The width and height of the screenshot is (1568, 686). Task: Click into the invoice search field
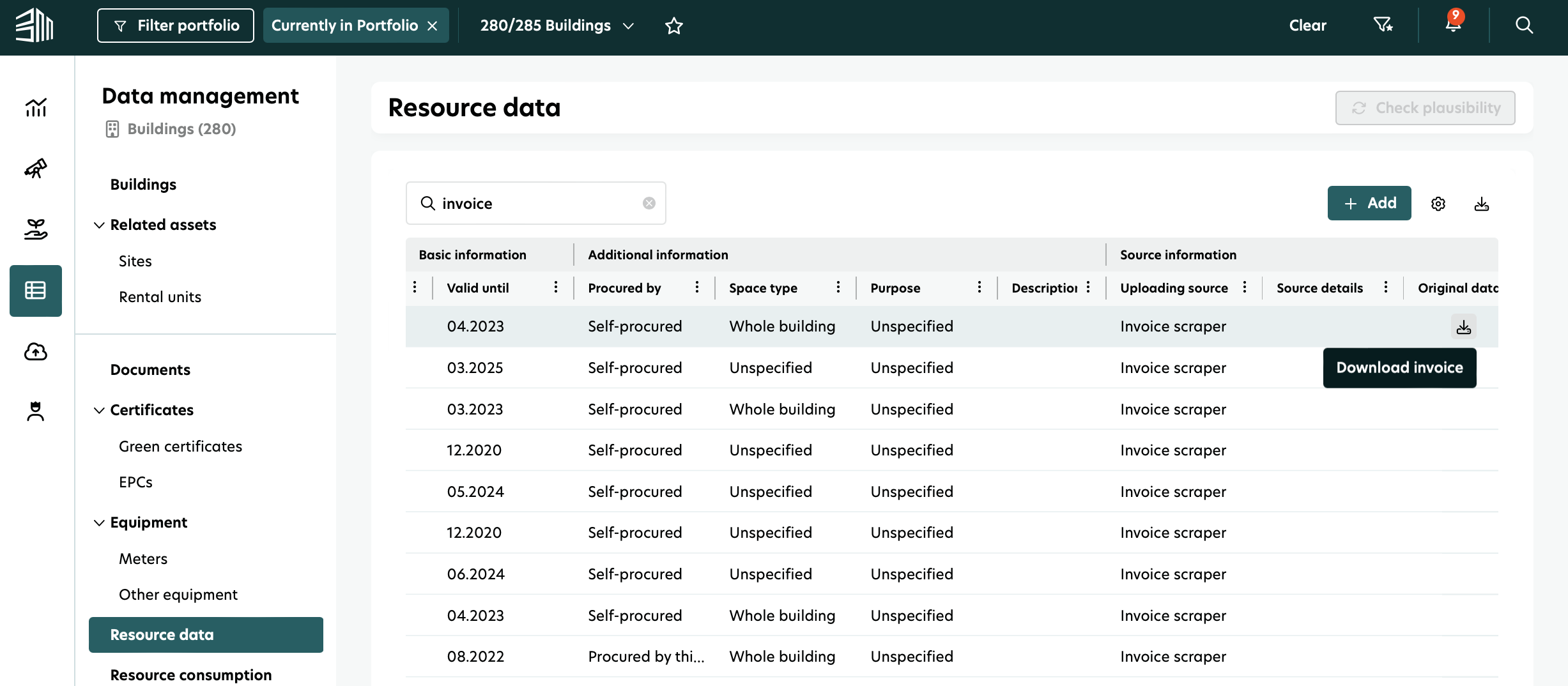coord(537,203)
